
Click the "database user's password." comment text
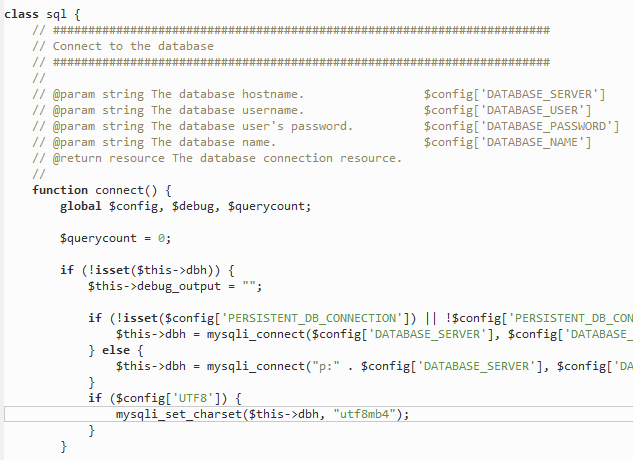[x=266, y=126]
